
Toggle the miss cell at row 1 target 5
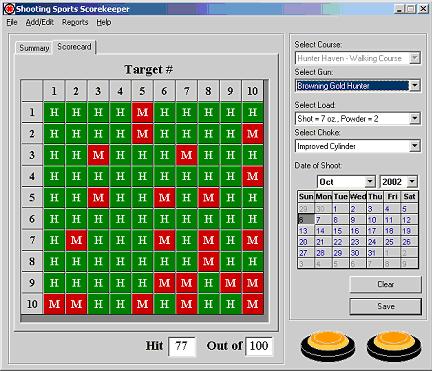[x=142, y=112]
